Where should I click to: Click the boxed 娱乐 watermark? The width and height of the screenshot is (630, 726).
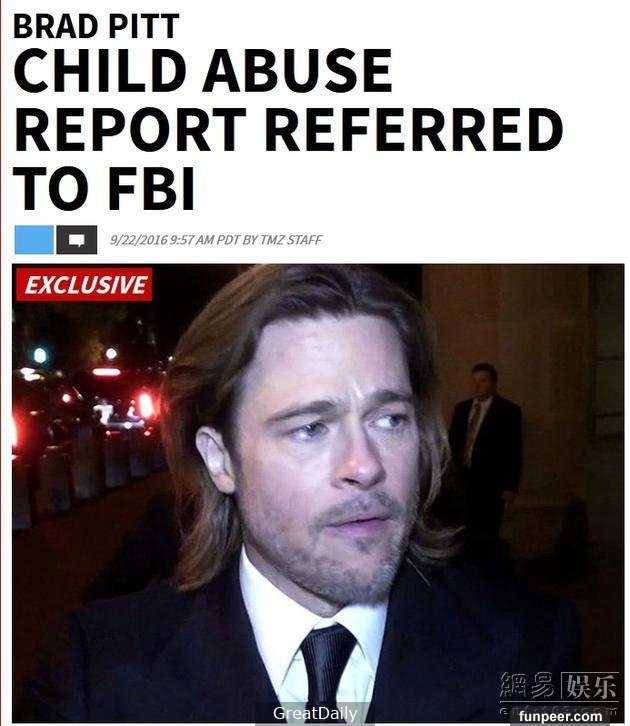click(x=590, y=686)
